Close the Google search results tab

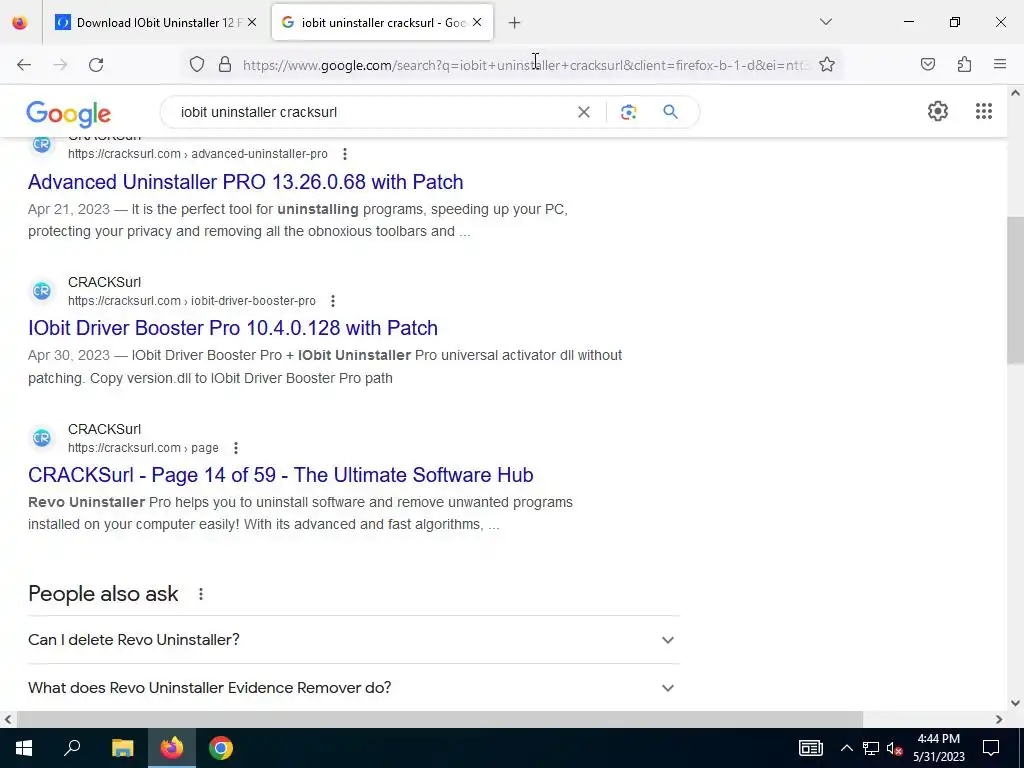tap(477, 23)
